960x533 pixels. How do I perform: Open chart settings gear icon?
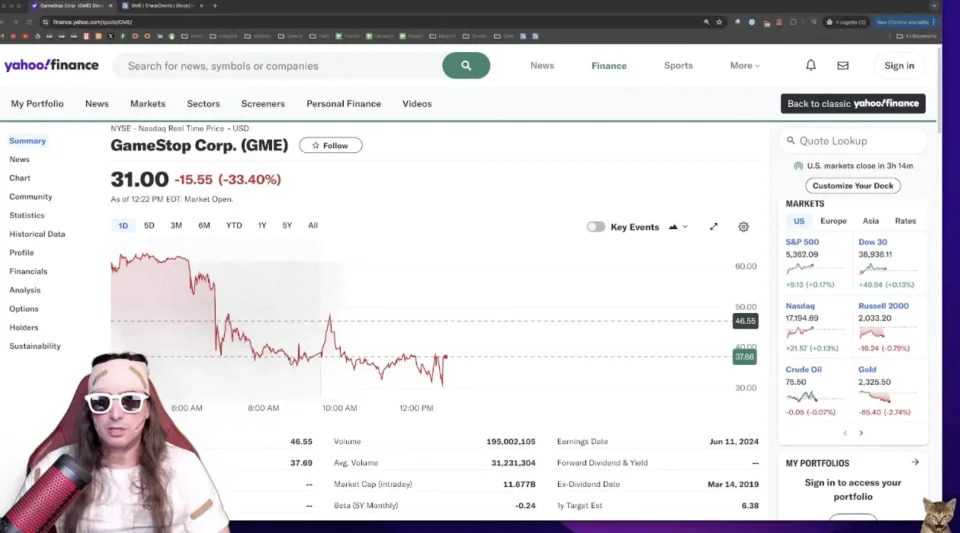[743, 226]
